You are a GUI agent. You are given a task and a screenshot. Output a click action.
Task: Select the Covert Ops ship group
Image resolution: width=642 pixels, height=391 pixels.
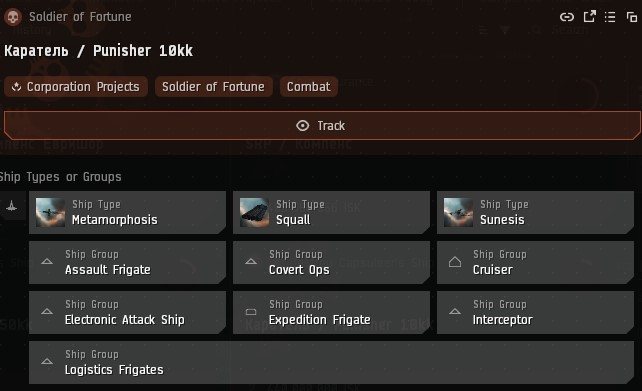coord(331,262)
